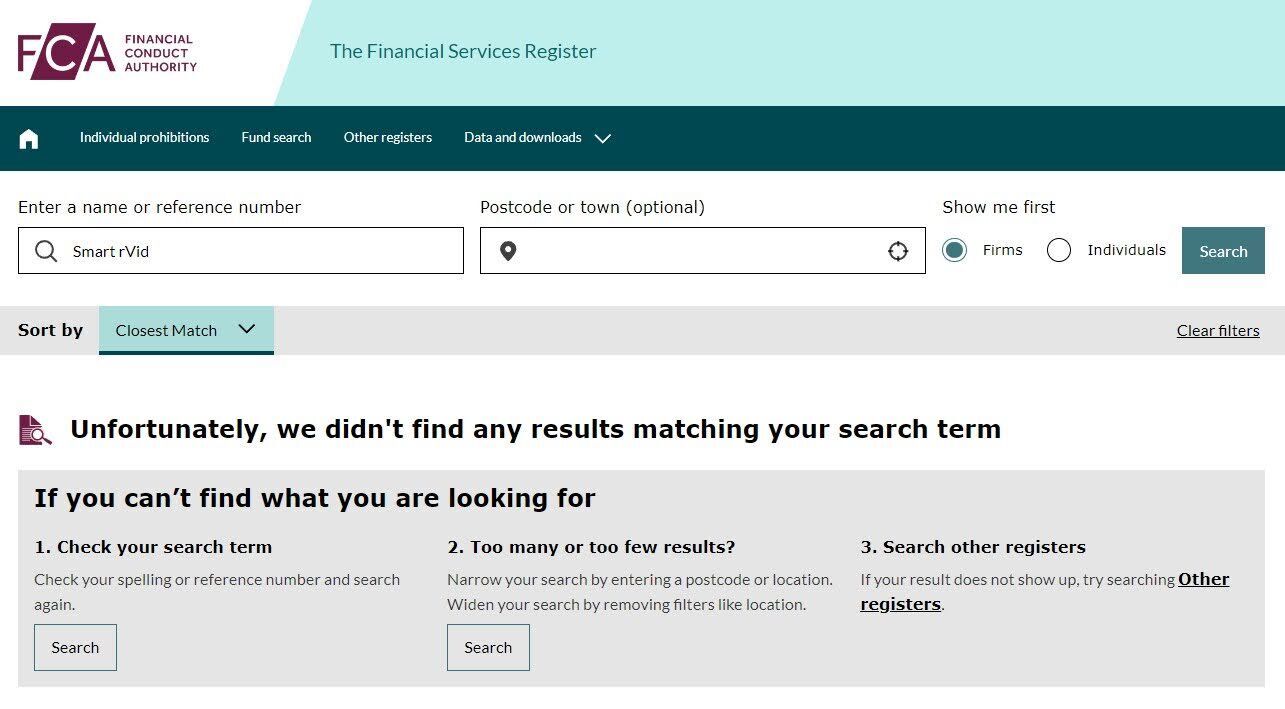
Task: Click the magnifier icon in name field
Action: click(46, 251)
